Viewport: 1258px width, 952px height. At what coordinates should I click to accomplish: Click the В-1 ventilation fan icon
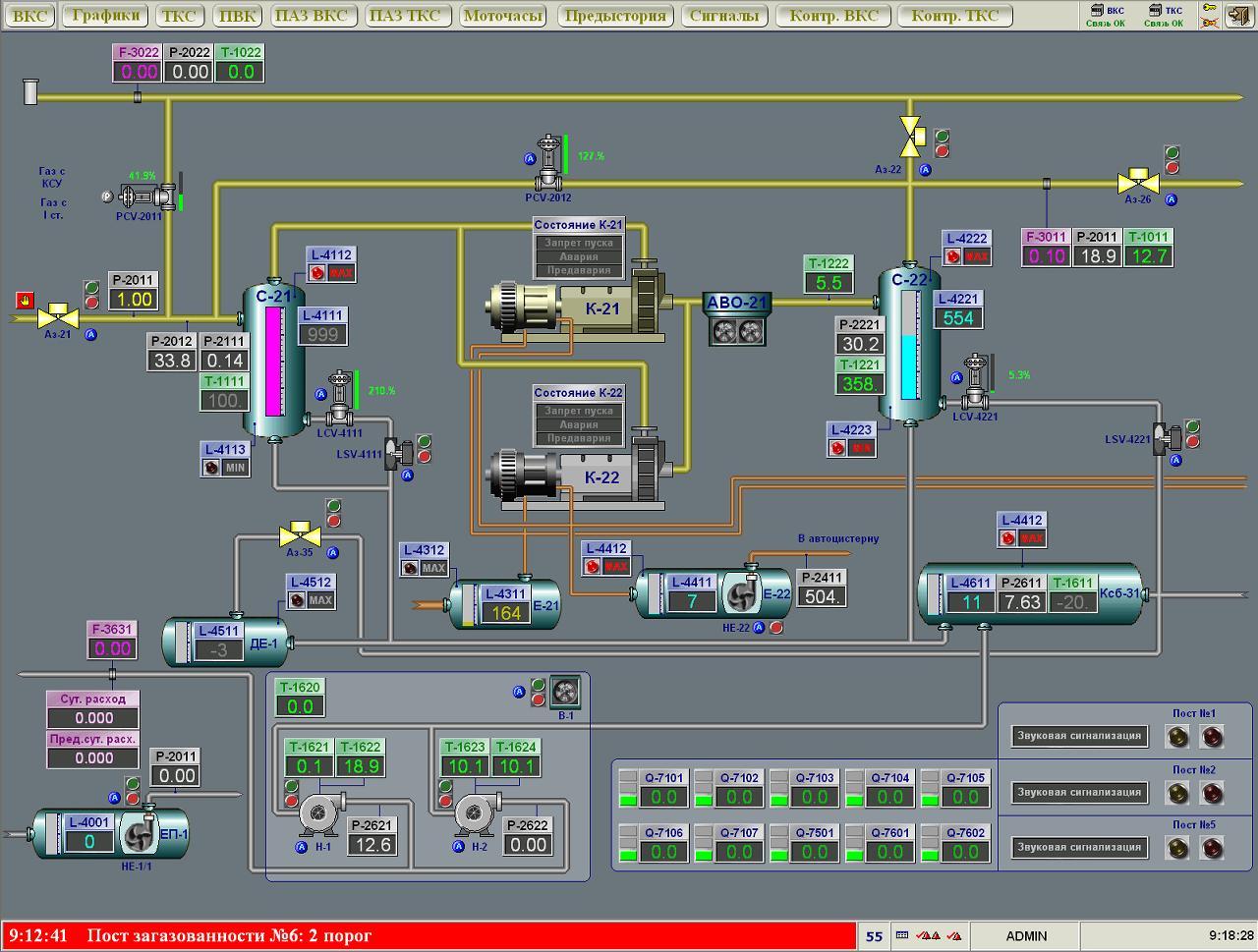click(x=564, y=693)
